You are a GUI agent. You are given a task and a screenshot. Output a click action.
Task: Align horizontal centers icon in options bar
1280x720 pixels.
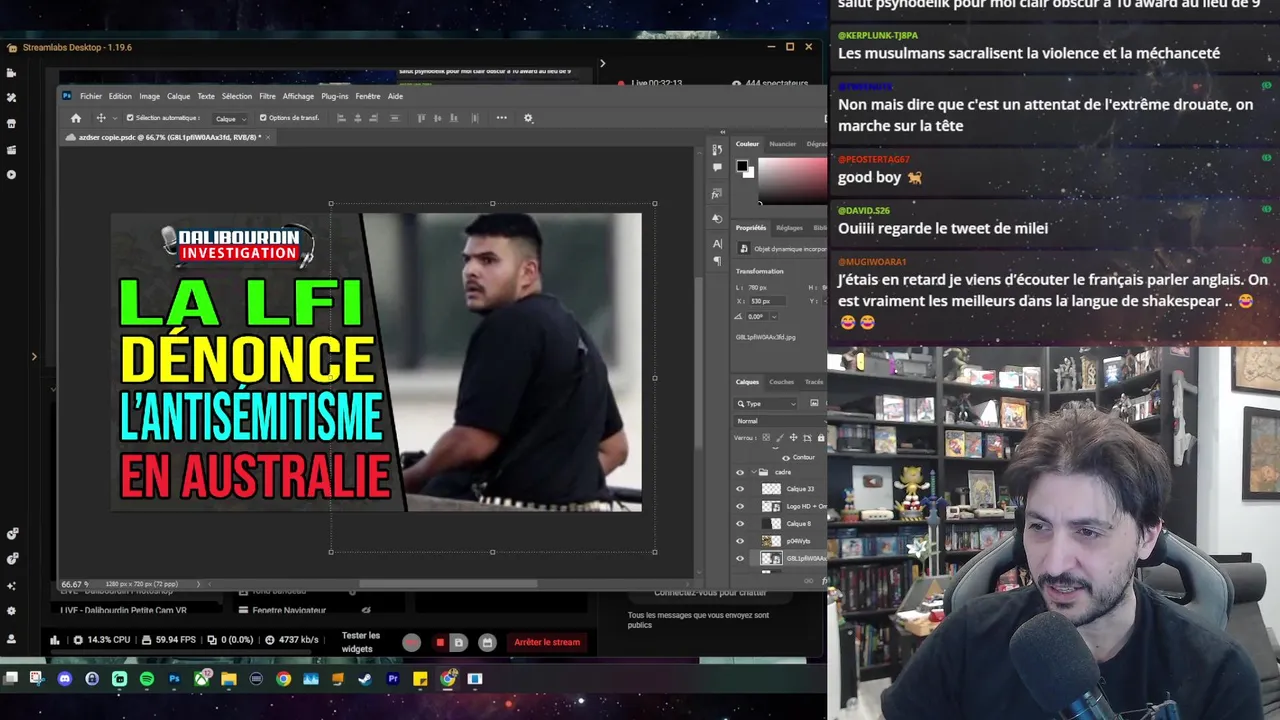pyautogui.click(x=358, y=118)
